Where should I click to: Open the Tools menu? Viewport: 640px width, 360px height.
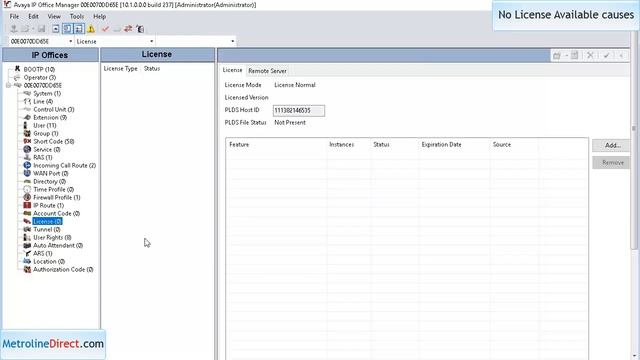(77, 16)
